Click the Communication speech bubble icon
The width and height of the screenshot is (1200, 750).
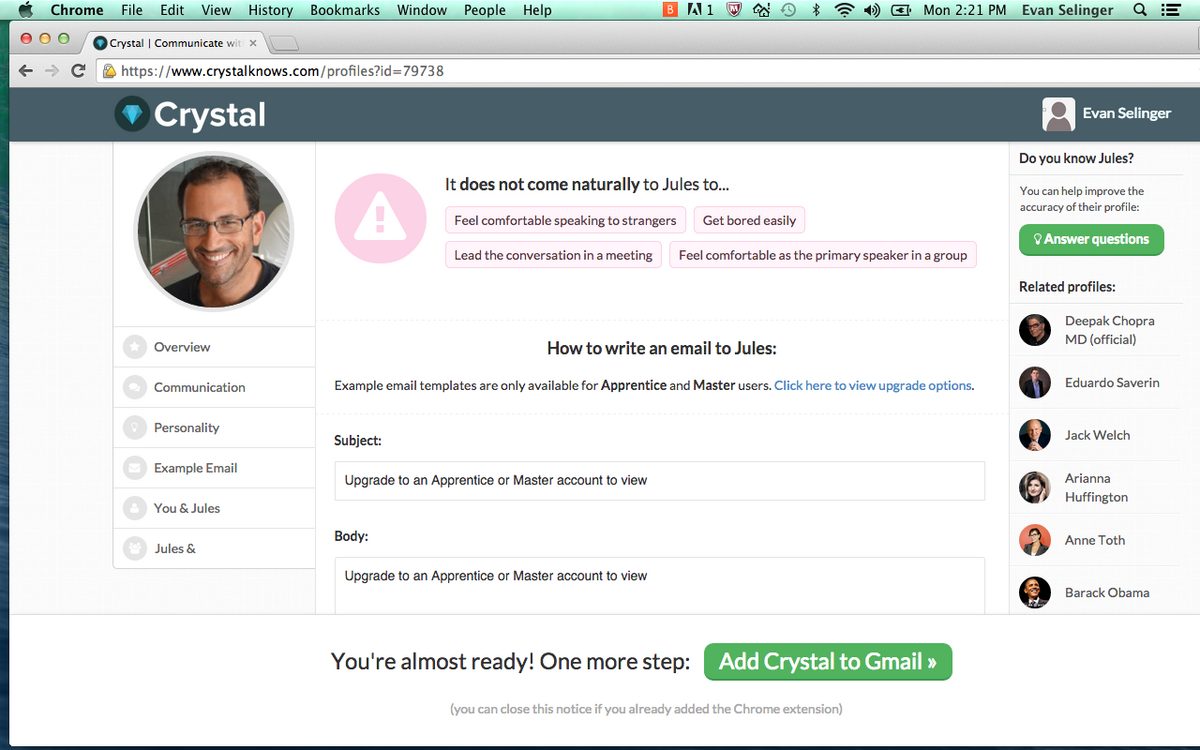coord(134,387)
